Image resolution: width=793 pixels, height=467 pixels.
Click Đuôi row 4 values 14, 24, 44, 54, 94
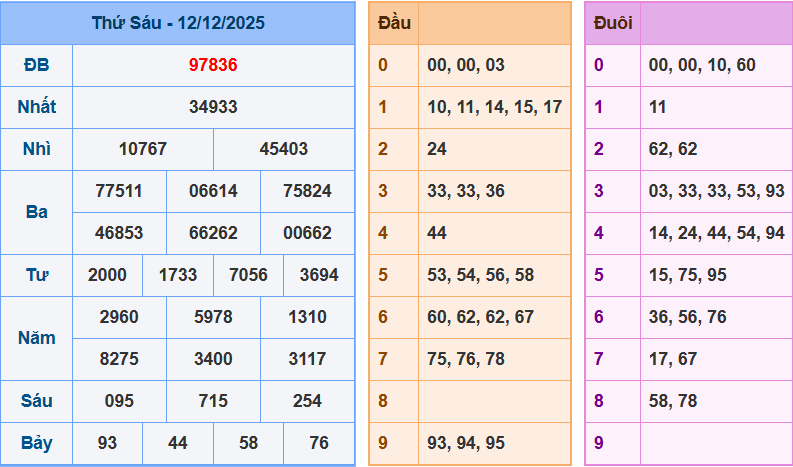click(x=716, y=233)
